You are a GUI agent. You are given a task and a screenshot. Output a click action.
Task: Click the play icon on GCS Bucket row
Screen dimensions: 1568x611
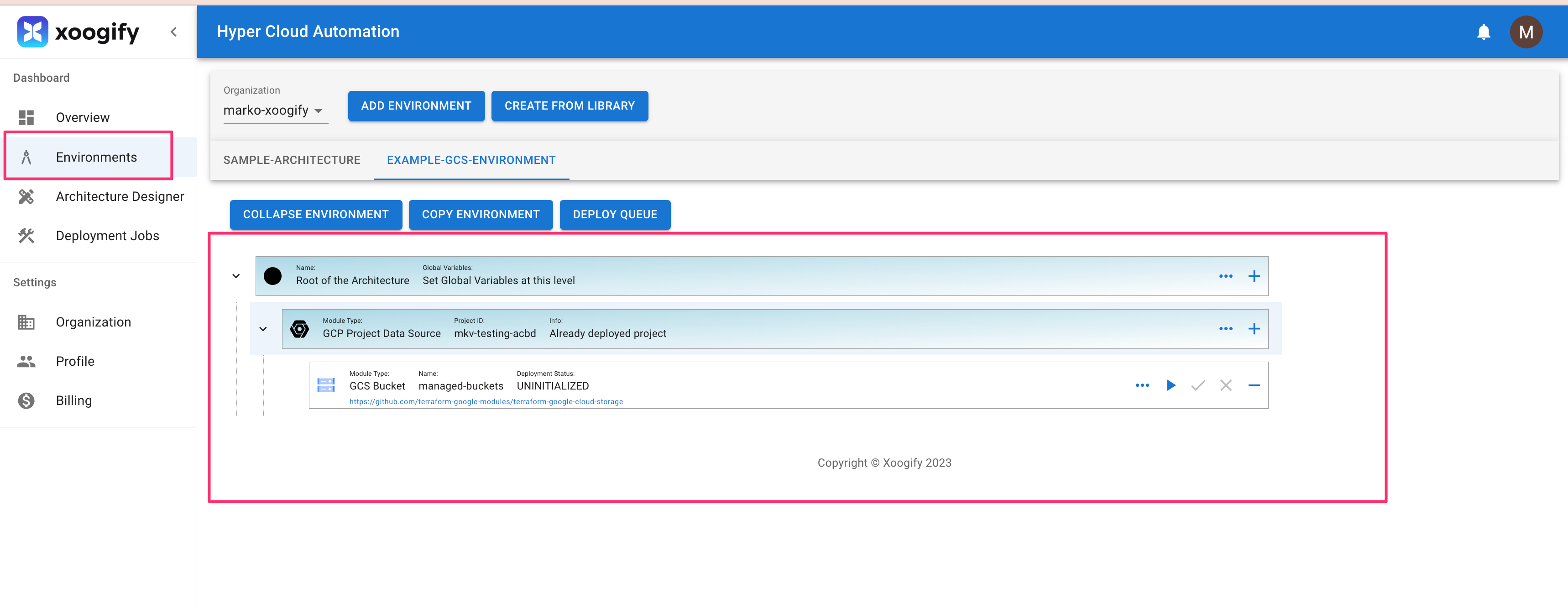click(x=1171, y=385)
